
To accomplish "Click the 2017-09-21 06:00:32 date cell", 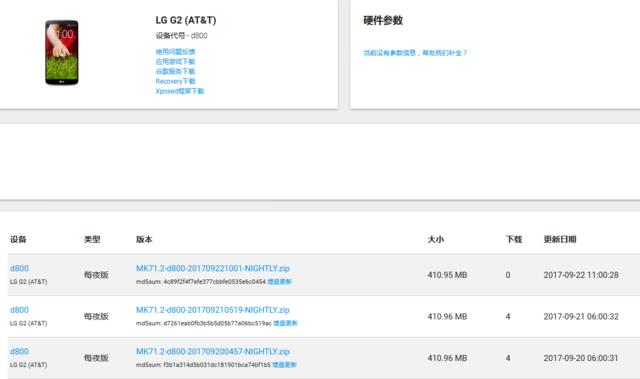I will pyautogui.click(x=581, y=317).
